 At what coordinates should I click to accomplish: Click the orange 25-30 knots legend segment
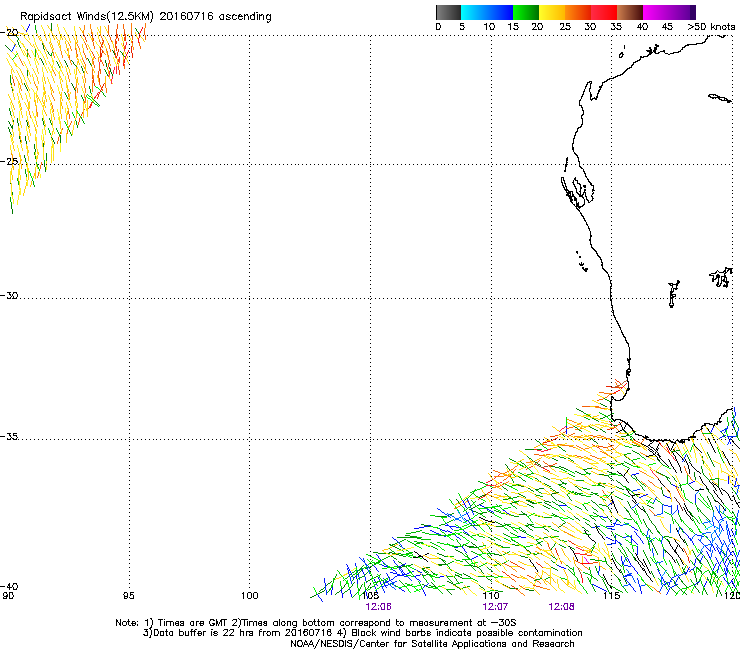coord(578,12)
